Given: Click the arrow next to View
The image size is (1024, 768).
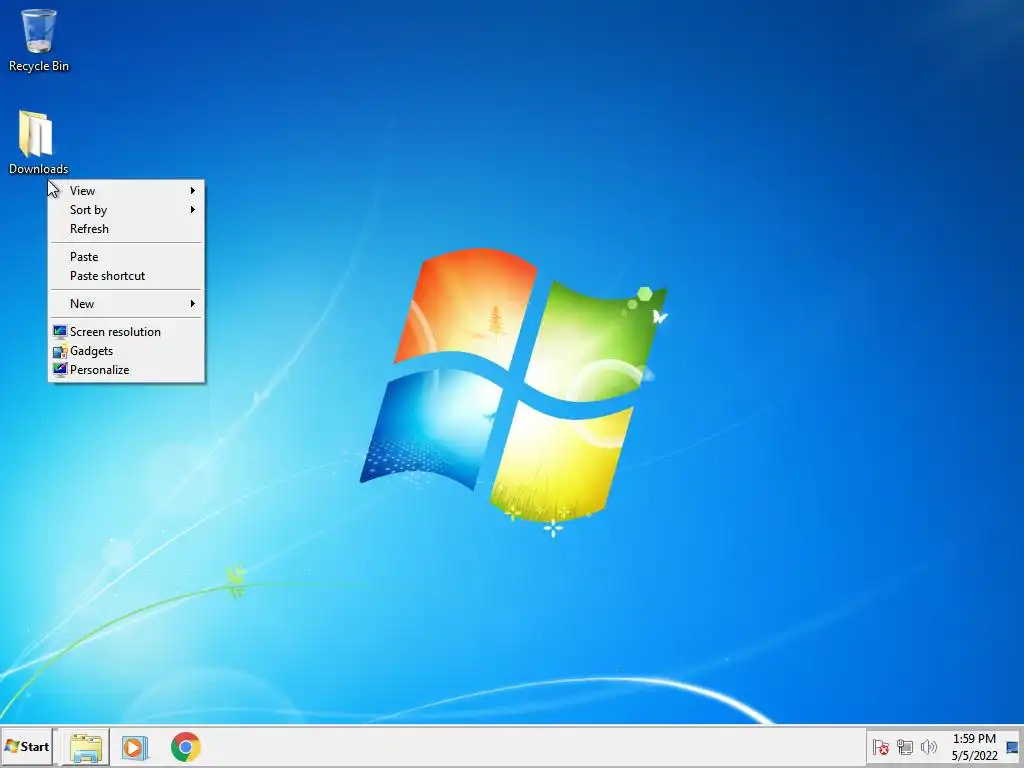Looking at the screenshot, I should point(193,191).
